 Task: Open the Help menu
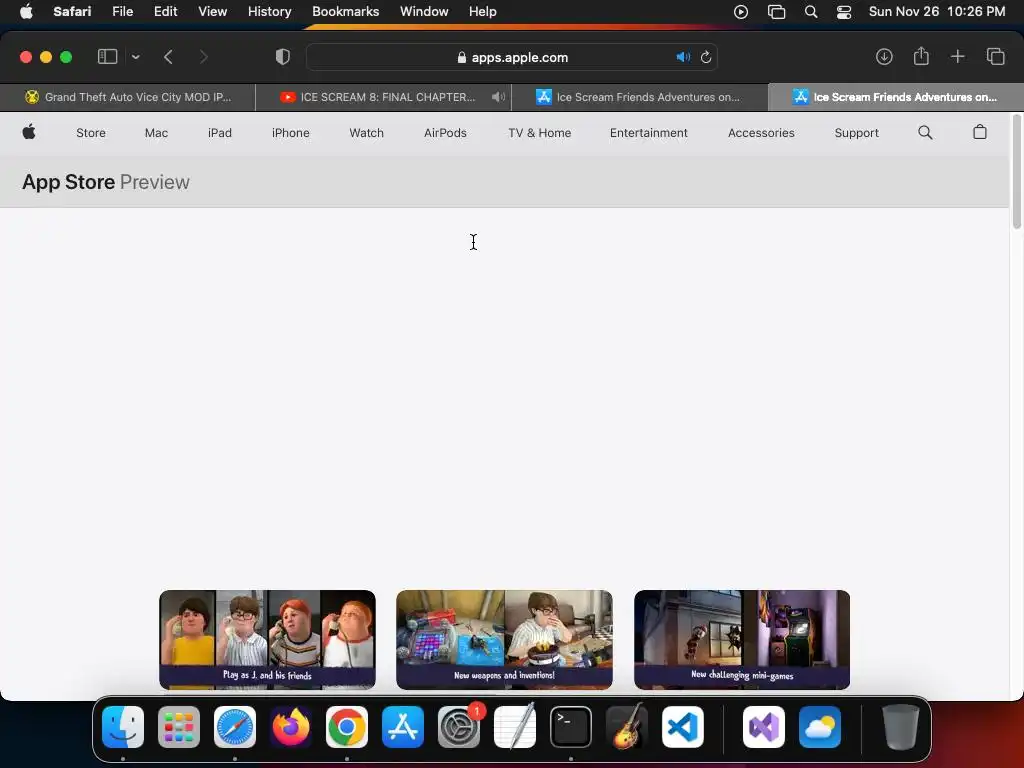(x=483, y=11)
